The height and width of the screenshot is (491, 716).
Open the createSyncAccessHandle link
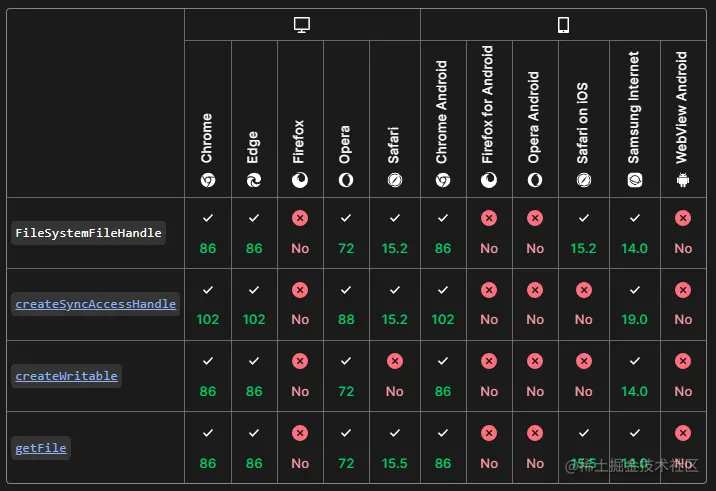coord(96,304)
